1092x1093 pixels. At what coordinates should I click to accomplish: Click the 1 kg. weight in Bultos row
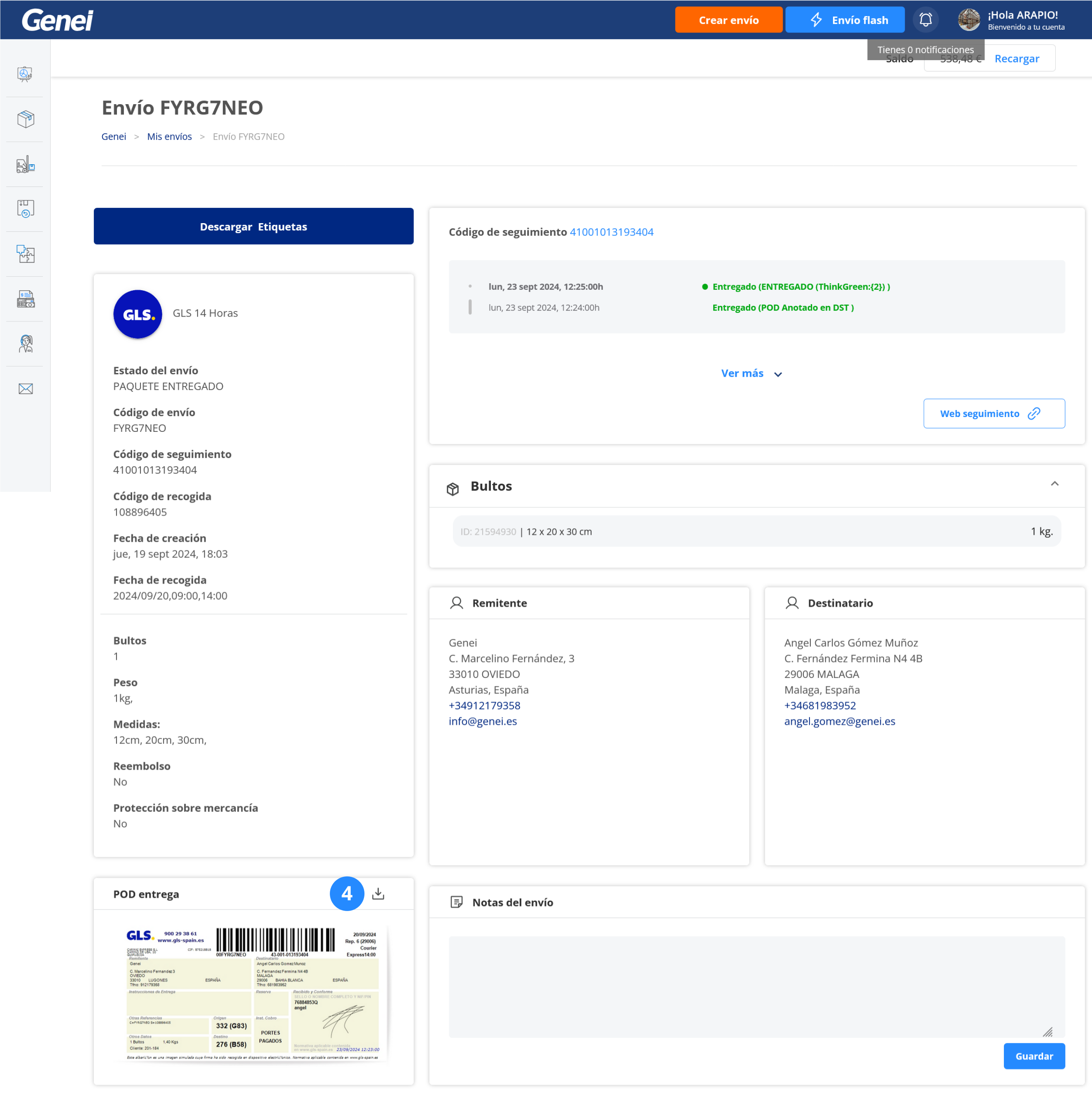point(1041,531)
